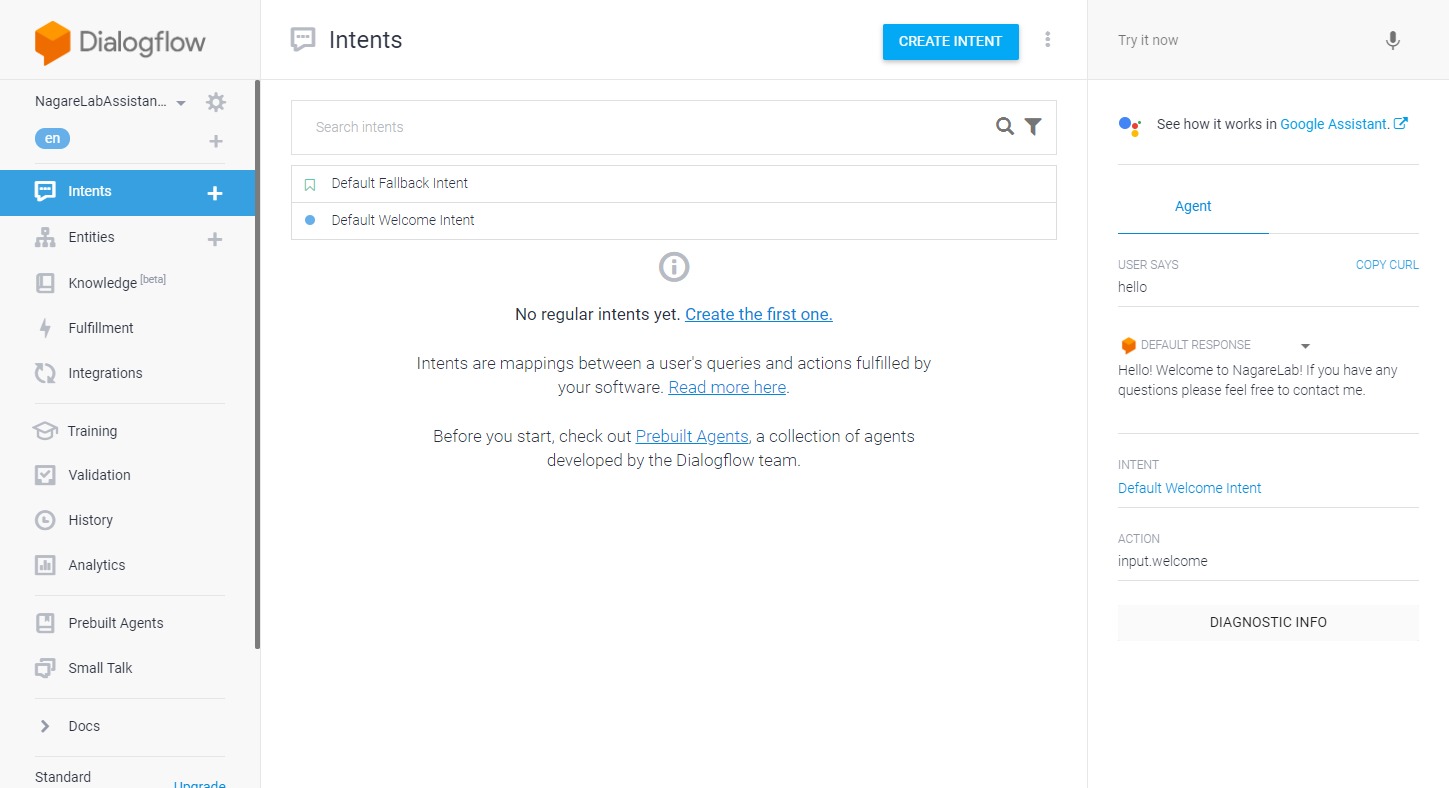1449x788 pixels.
Task: Follow the Prebuilt Agents link in the text
Action: pyautogui.click(x=692, y=436)
